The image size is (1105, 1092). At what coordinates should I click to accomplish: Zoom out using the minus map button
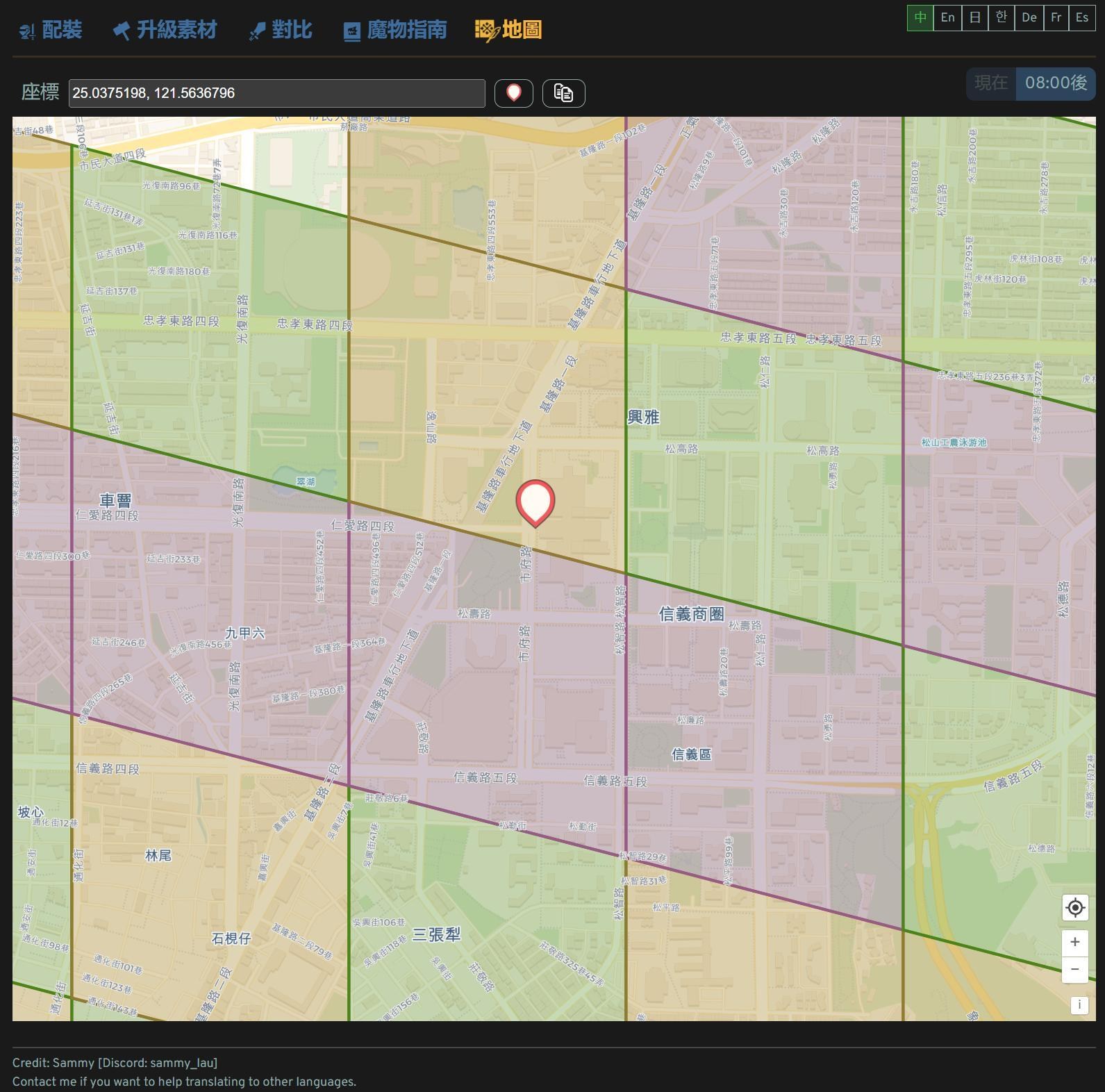pyautogui.click(x=1074, y=969)
